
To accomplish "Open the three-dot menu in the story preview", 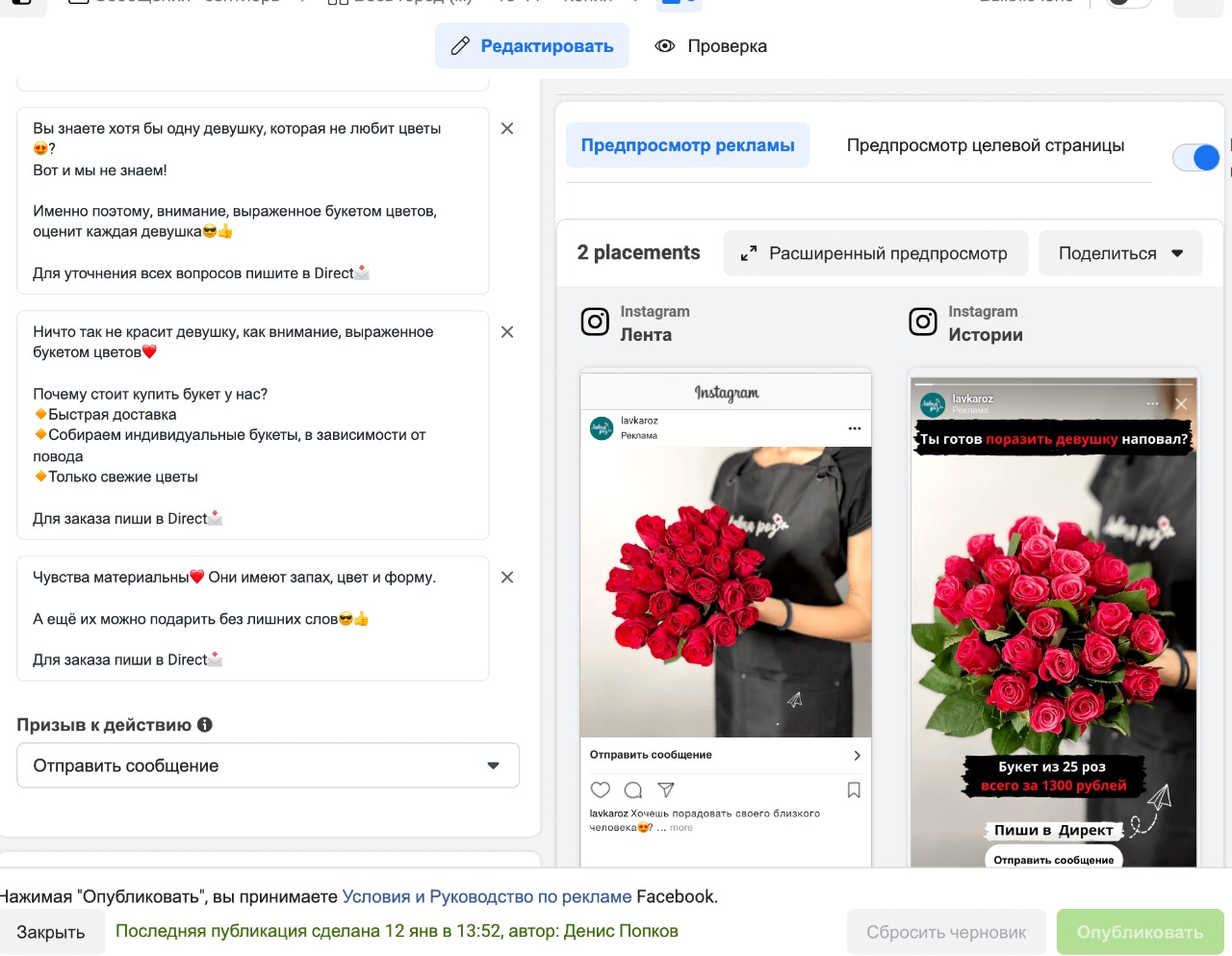I will click(x=1153, y=404).
